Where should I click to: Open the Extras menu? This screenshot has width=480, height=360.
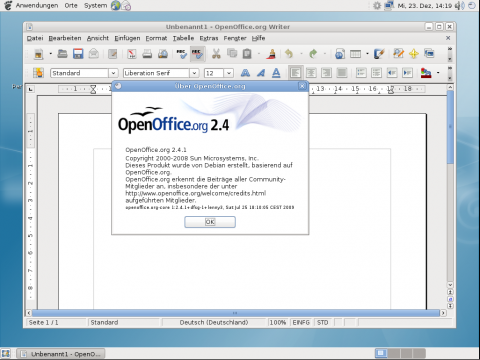point(209,38)
